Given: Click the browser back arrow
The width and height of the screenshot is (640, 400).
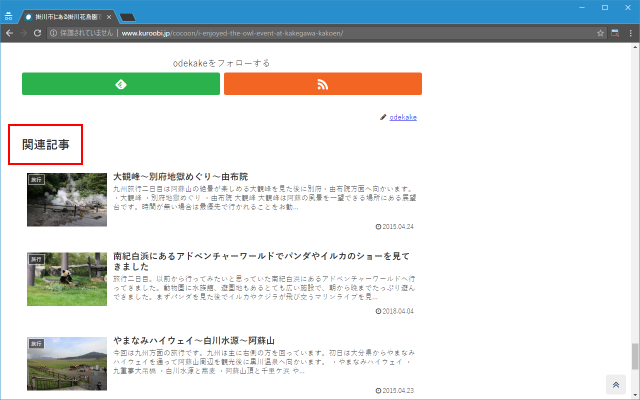Looking at the screenshot, I should pyautogui.click(x=9, y=33).
